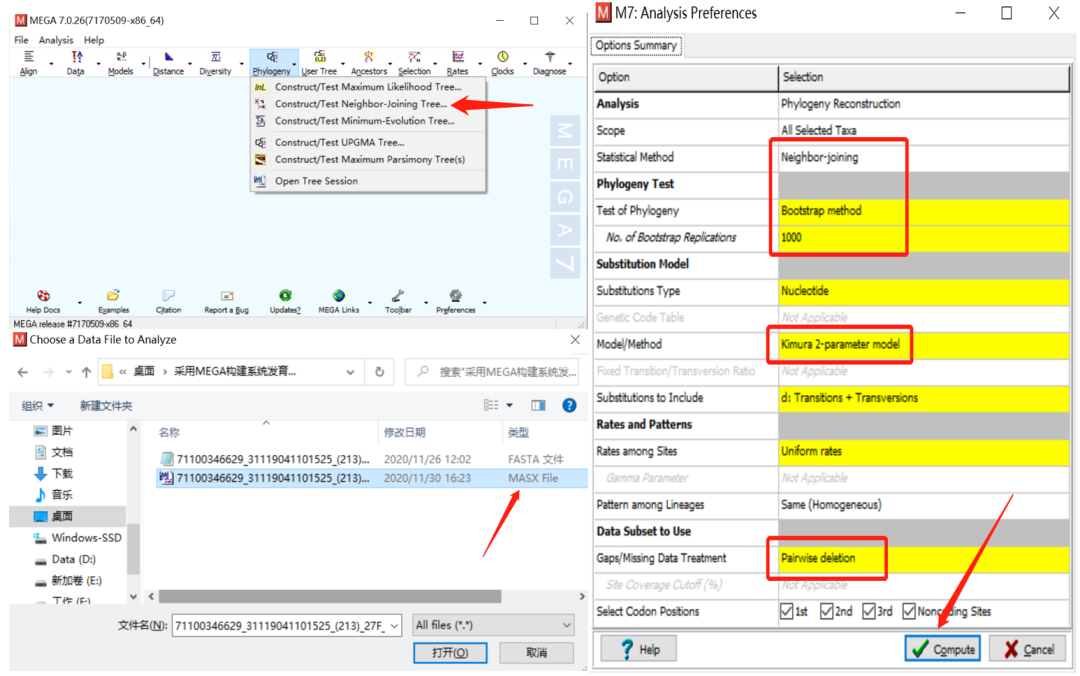Click the Data toolbar icon
Screen dimensions: 1080x676
pos(76,62)
